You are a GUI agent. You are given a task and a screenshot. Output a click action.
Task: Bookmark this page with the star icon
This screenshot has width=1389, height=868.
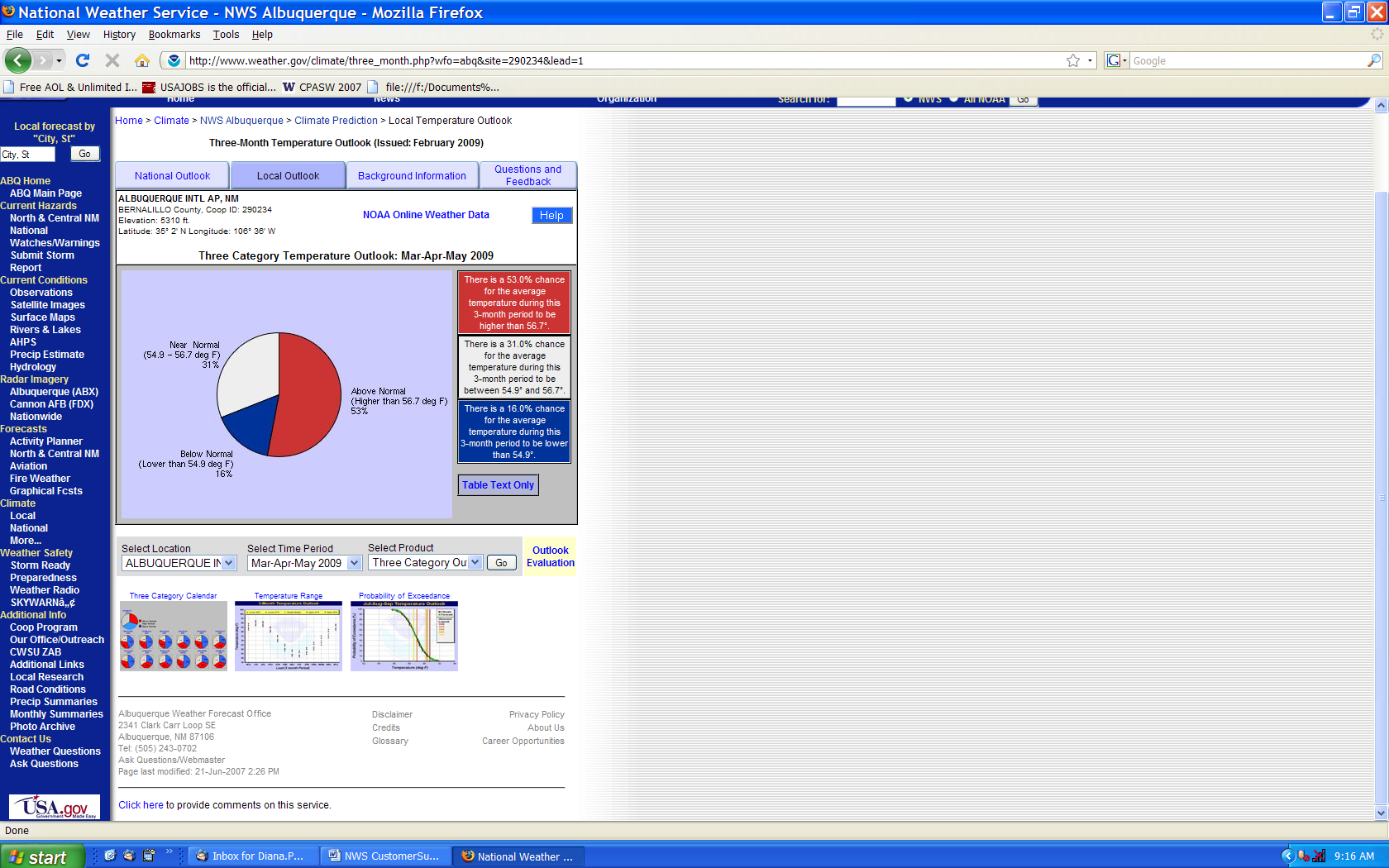pyautogui.click(x=1073, y=60)
